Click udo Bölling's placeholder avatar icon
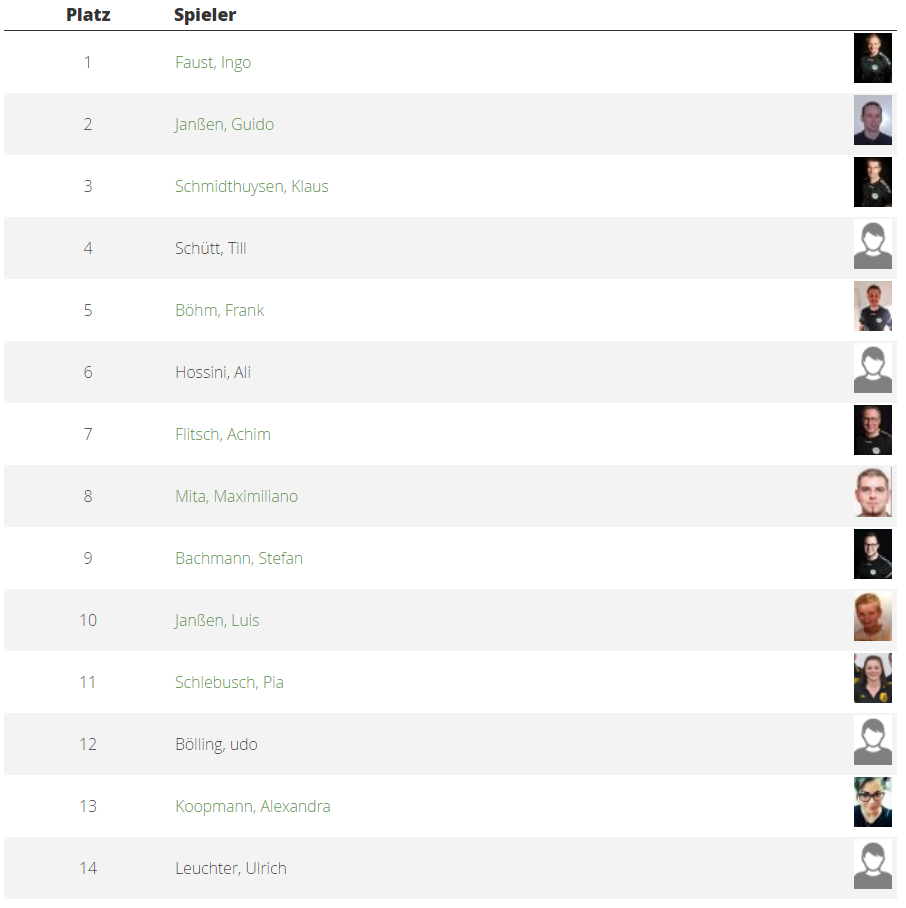 pyautogui.click(x=872, y=740)
